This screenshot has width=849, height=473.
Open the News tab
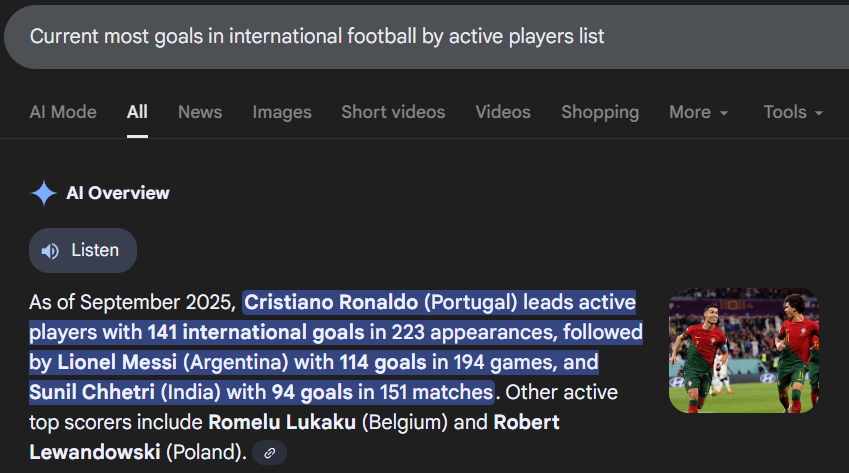tap(200, 112)
